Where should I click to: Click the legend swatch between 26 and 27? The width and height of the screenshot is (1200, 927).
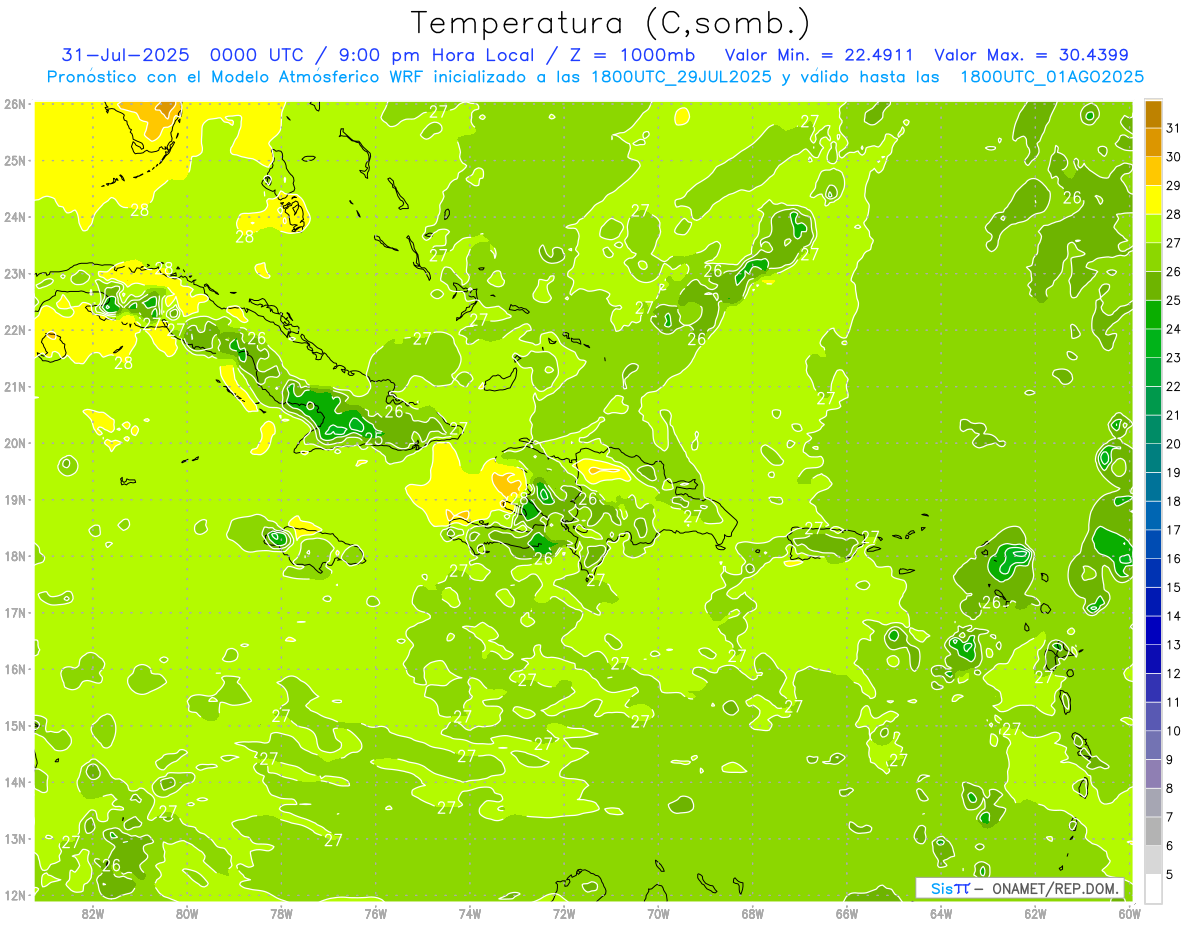tap(1153, 258)
